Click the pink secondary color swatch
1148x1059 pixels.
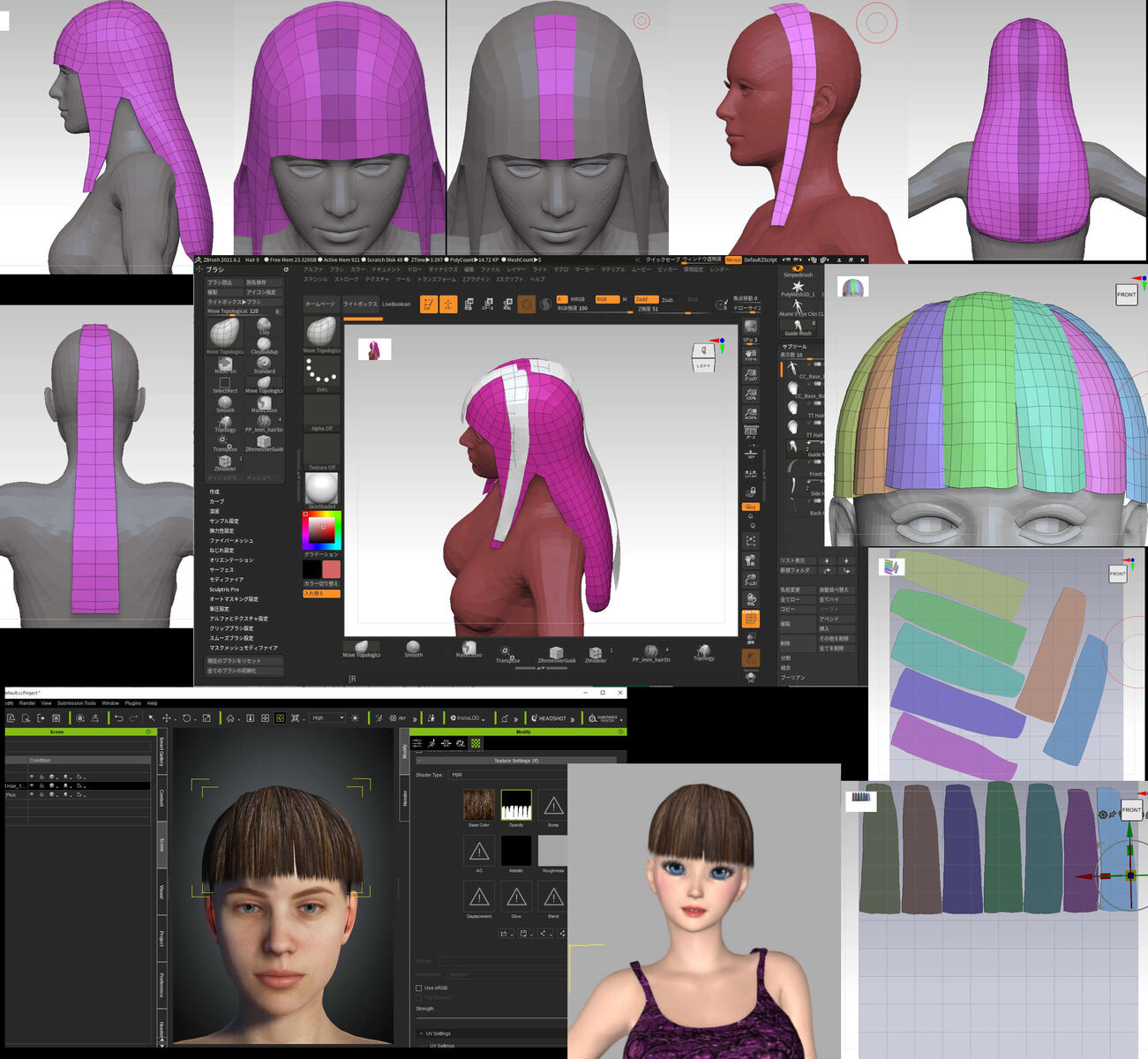point(331,569)
